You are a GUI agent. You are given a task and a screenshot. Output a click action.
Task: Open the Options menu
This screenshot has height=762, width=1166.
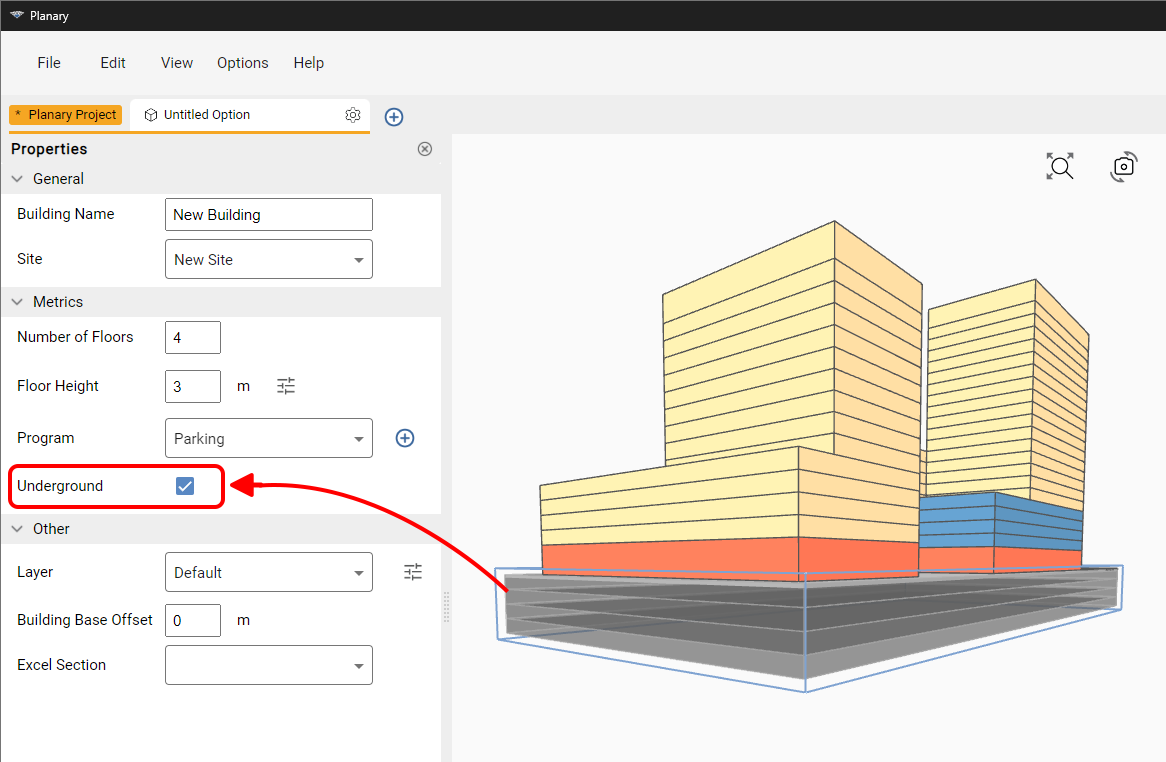(x=242, y=62)
